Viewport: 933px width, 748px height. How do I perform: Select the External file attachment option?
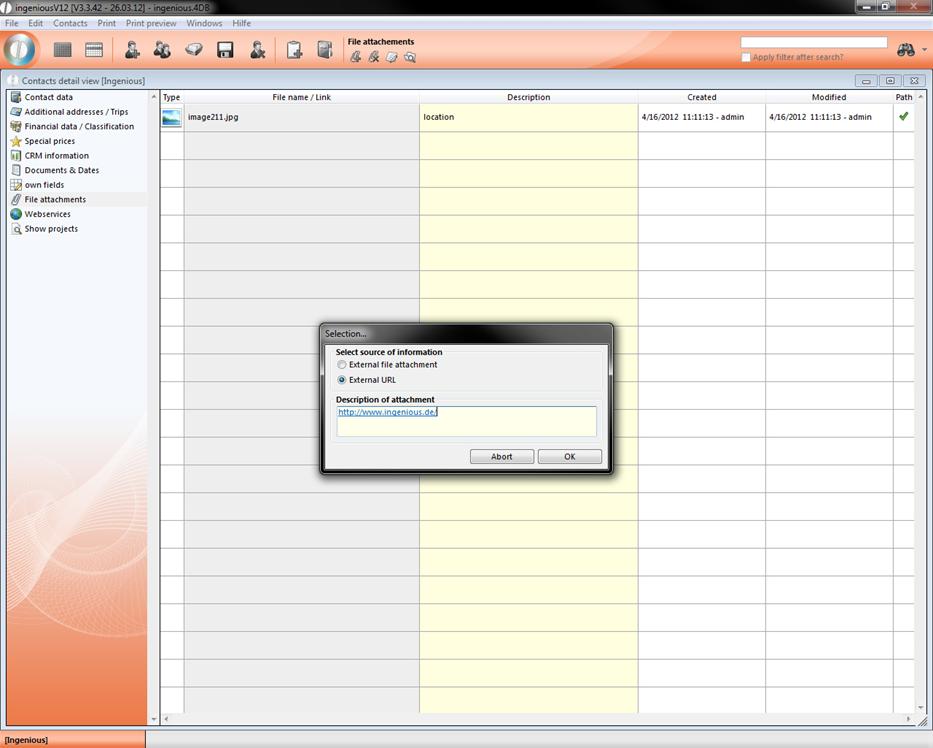coord(343,365)
